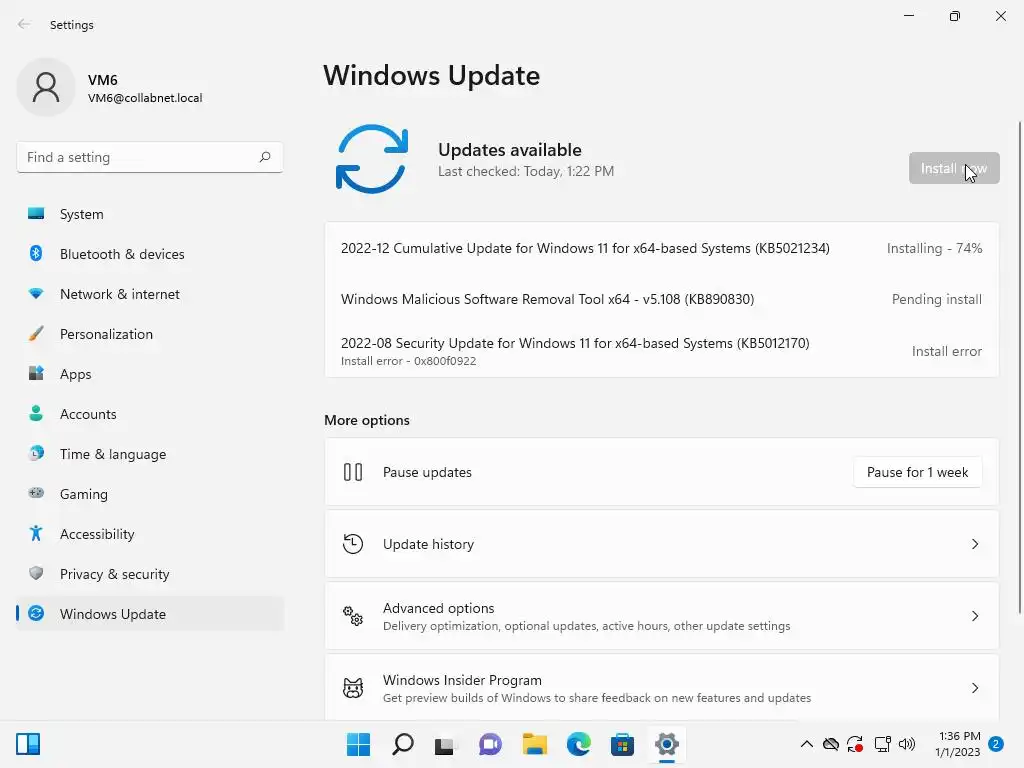Open Advanced options
The height and width of the screenshot is (768, 1024).
[662, 616]
